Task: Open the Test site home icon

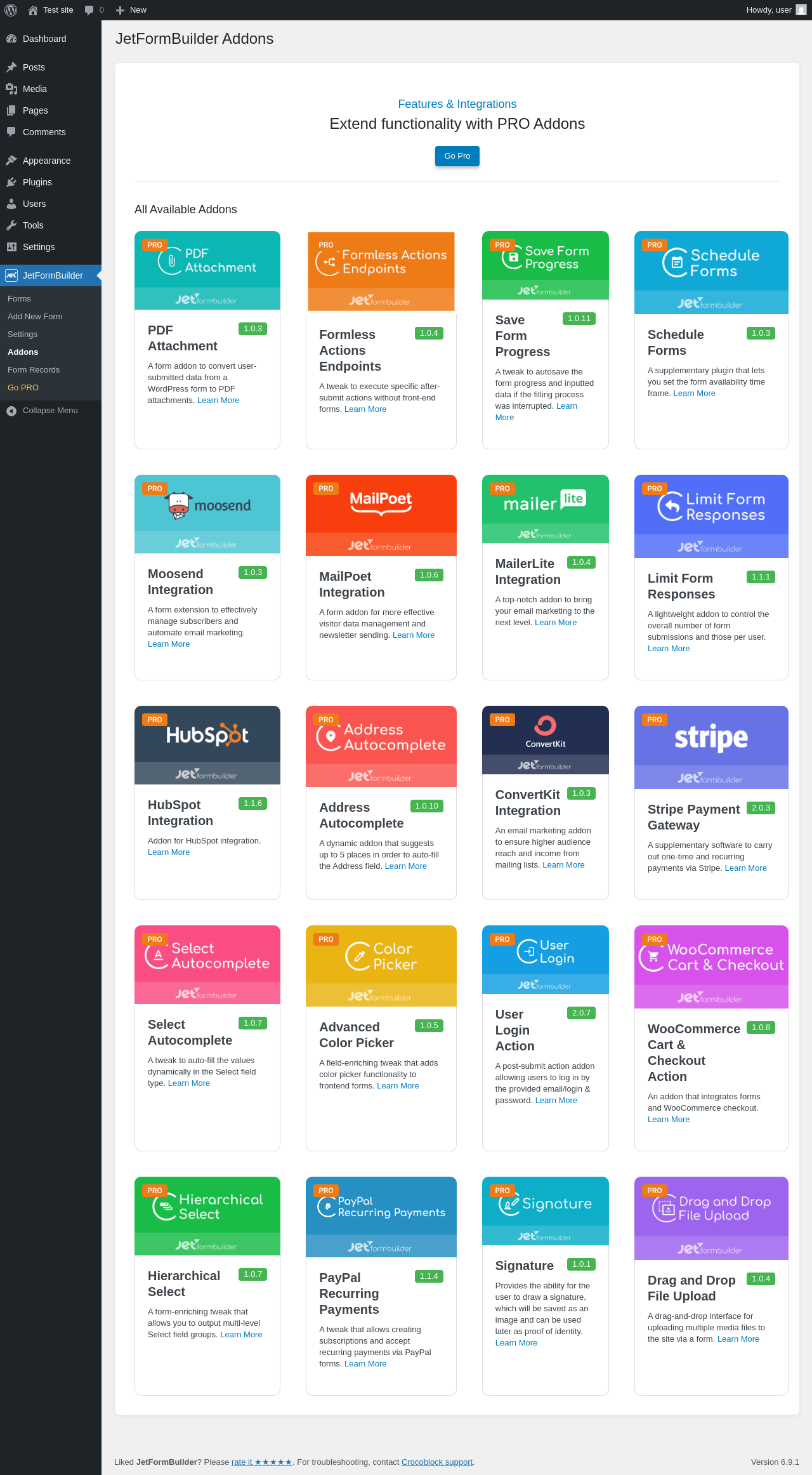Action: tap(33, 10)
